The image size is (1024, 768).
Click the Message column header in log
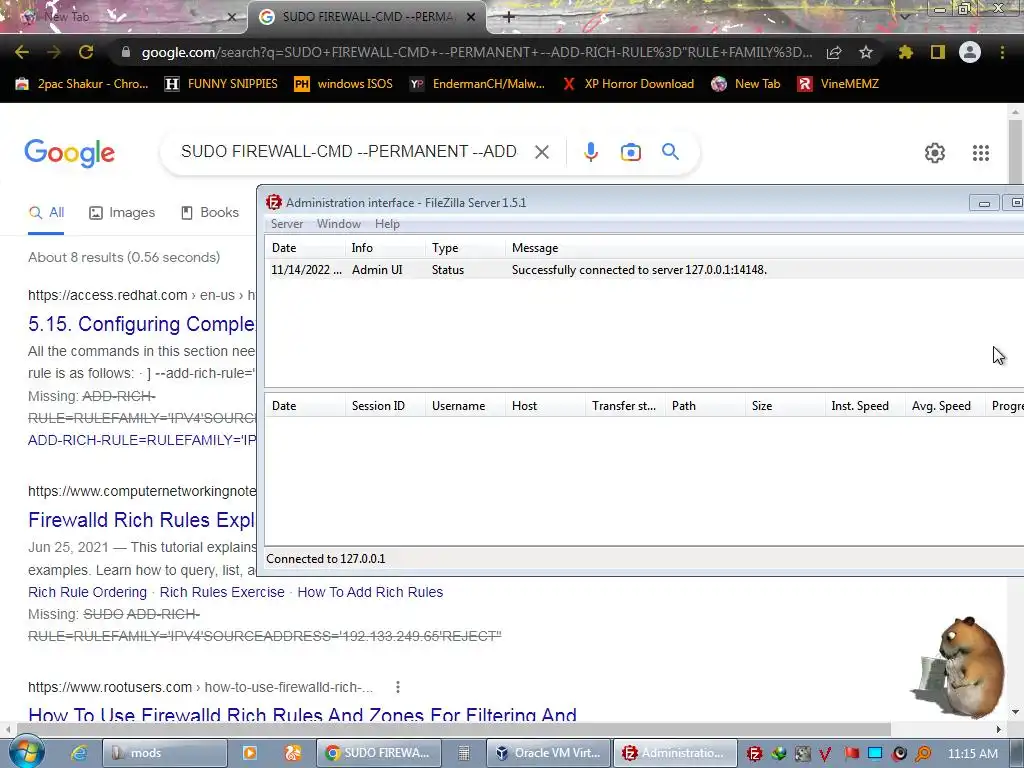point(764,248)
